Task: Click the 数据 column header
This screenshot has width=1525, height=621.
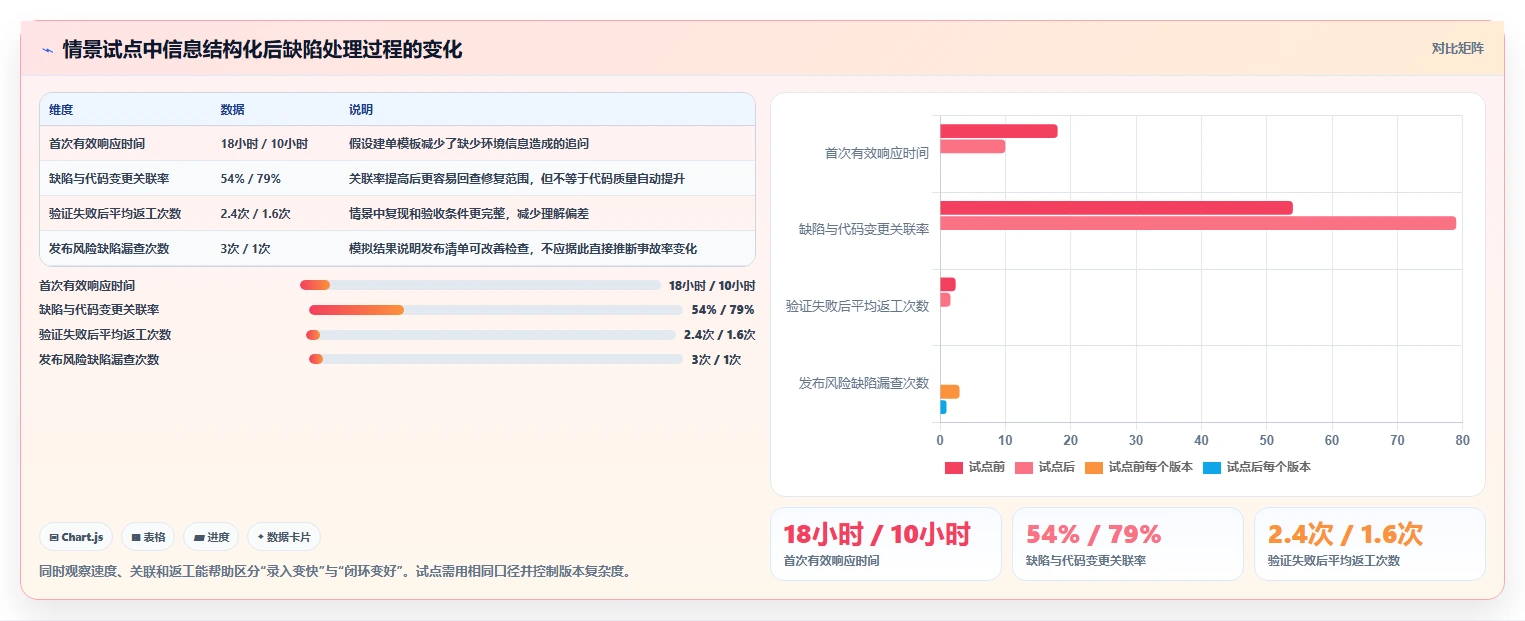Action: coord(233,110)
